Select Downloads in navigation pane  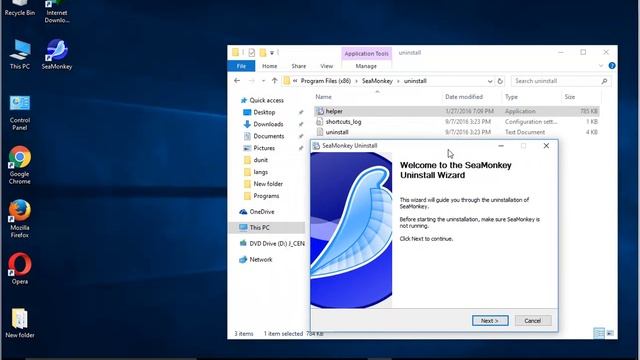pyautogui.click(x=268, y=124)
